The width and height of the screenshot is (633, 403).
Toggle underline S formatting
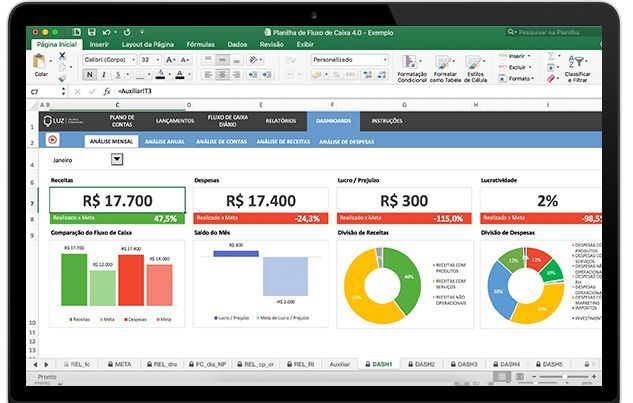click(118, 75)
